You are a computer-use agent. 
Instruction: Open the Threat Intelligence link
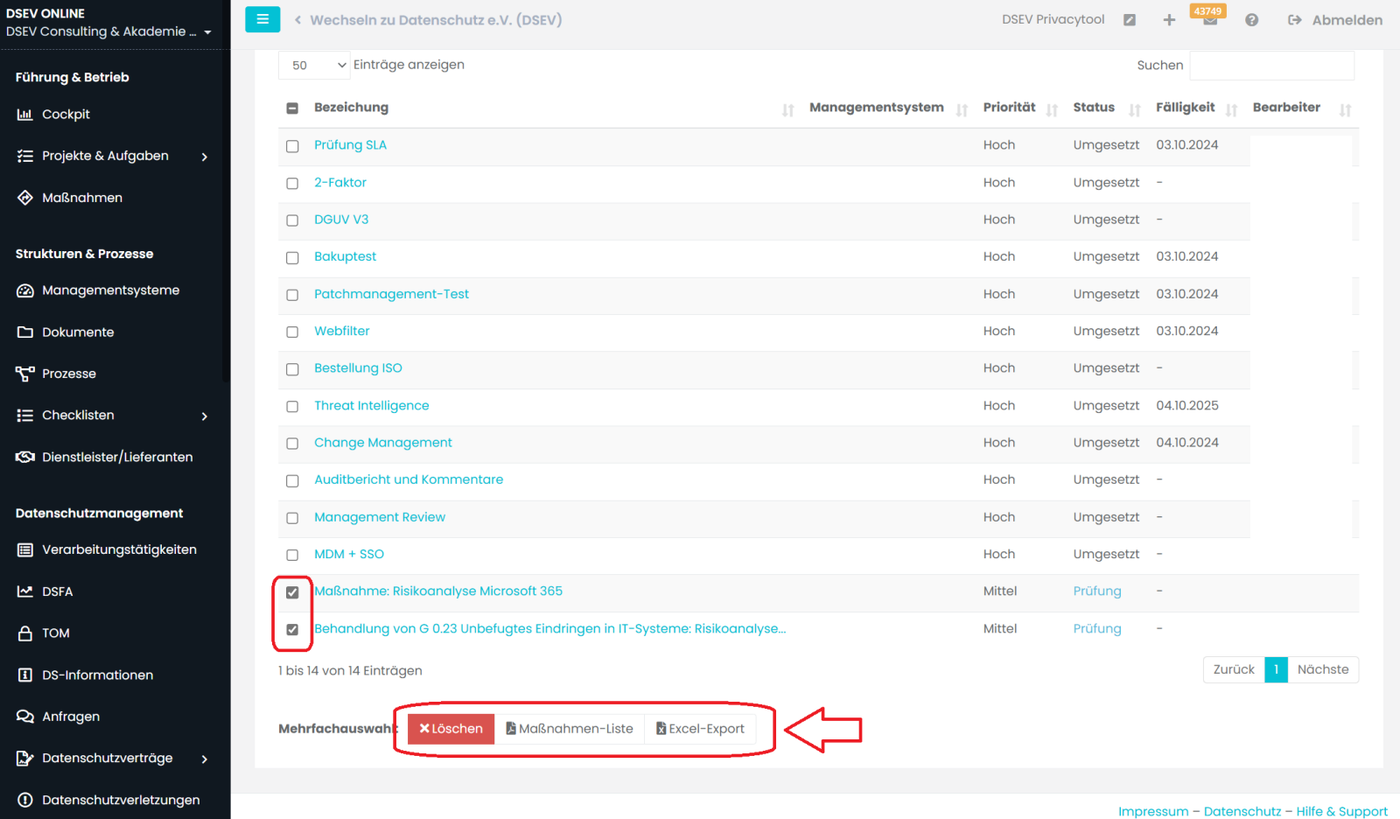coord(371,405)
